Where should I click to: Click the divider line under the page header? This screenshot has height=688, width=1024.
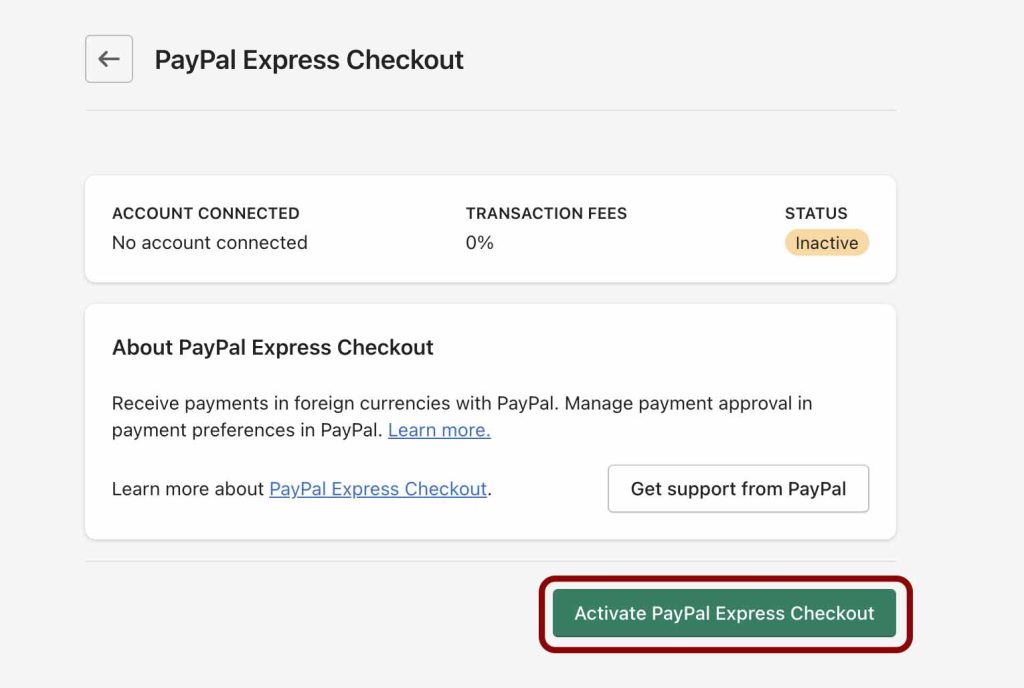(490, 110)
